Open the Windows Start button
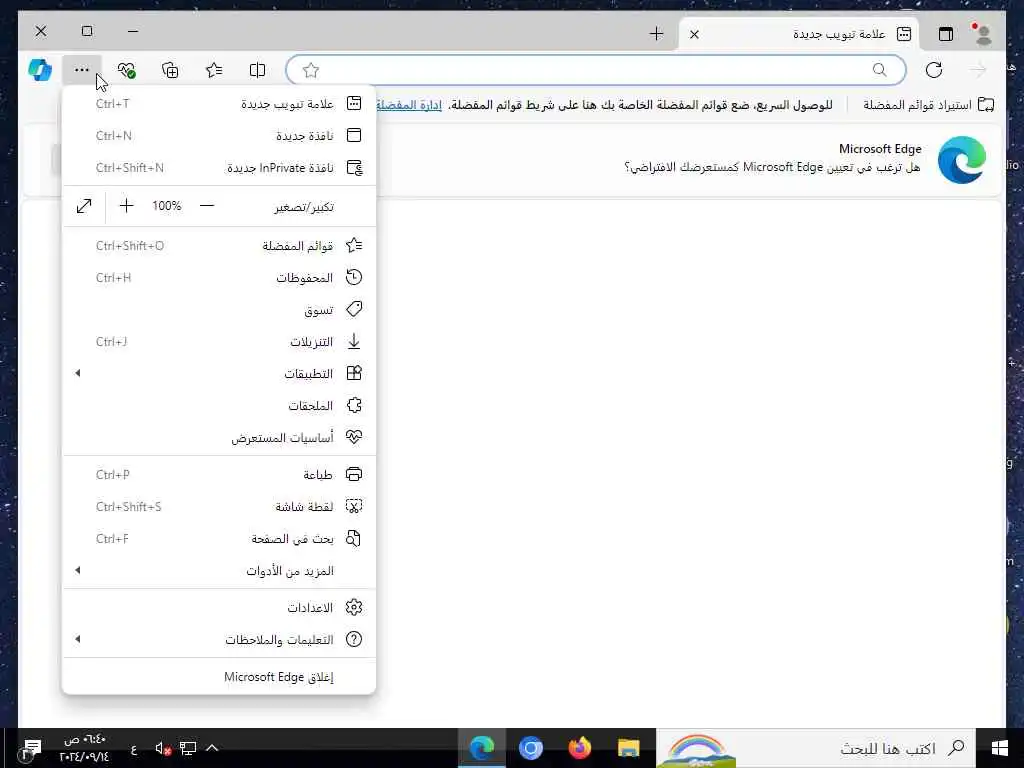 click(999, 748)
